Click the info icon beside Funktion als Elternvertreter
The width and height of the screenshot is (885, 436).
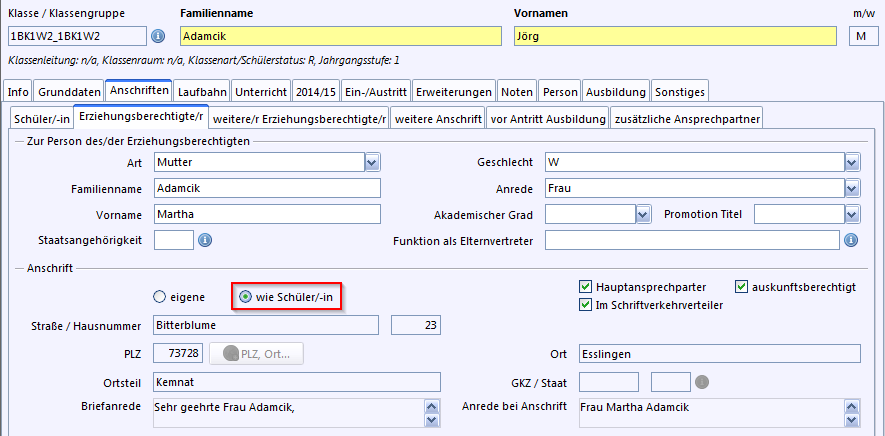851,240
